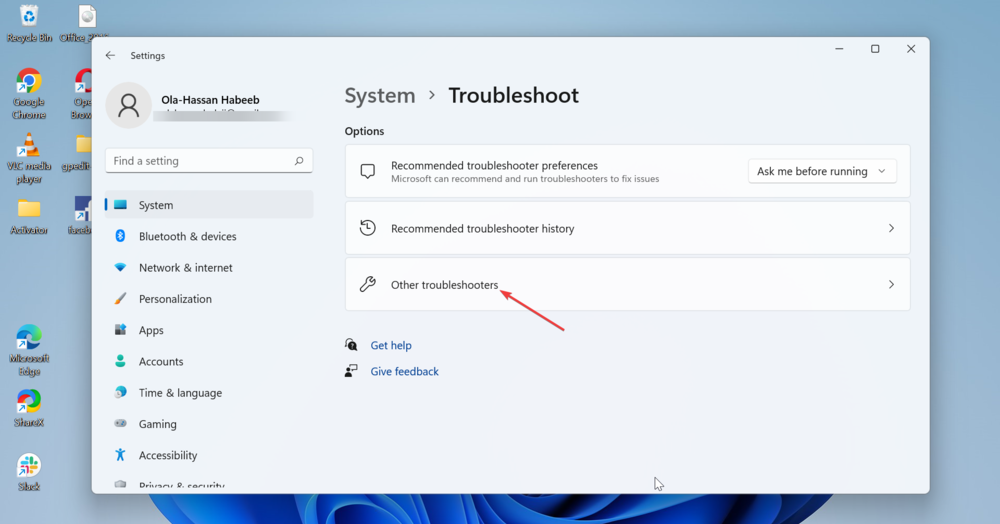Select Google Chrome desktop icon
1000x524 pixels.
pos(29,94)
